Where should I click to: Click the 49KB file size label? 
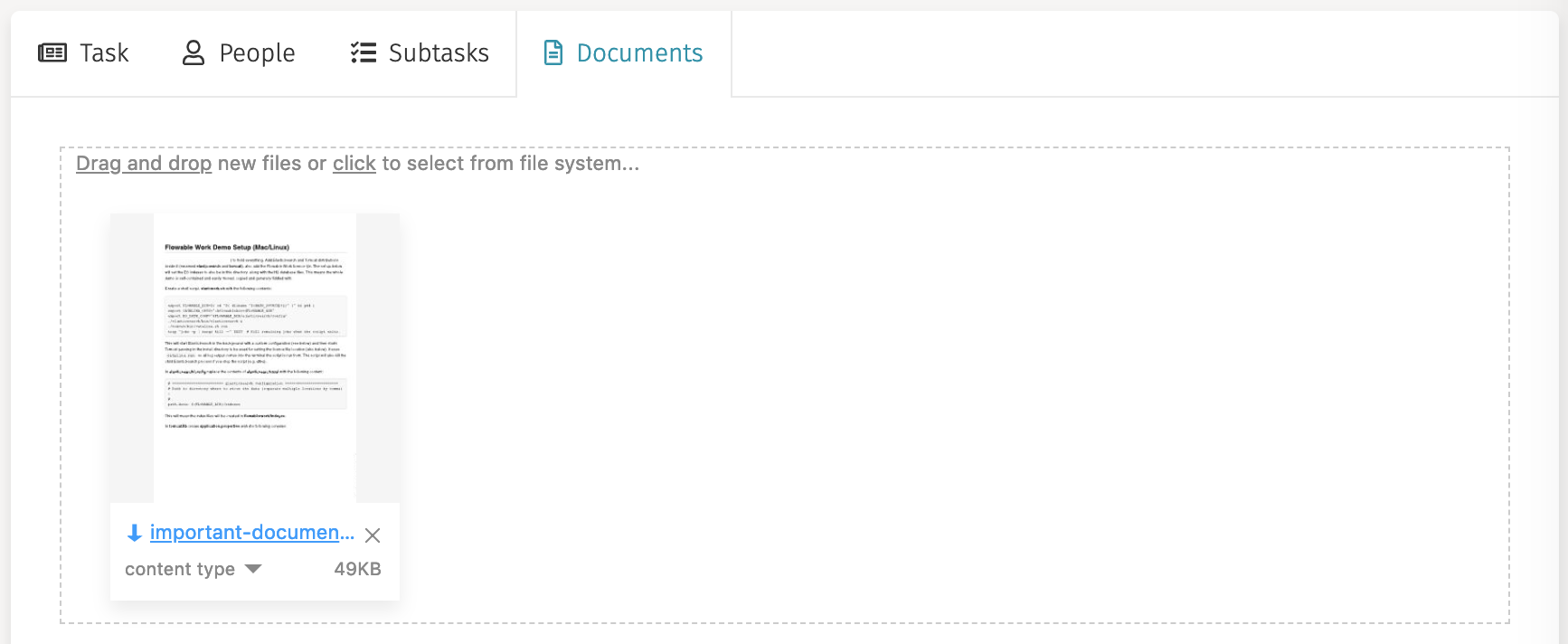coord(358,569)
